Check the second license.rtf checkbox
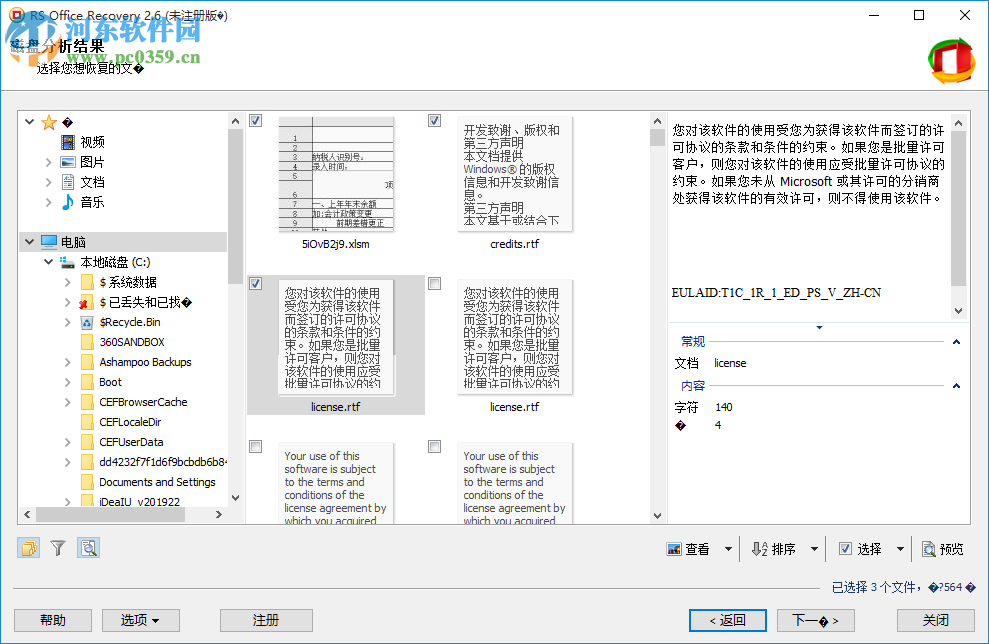The width and height of the screenshot is (989, 644). pyautogui.click(x=434, y=283)
